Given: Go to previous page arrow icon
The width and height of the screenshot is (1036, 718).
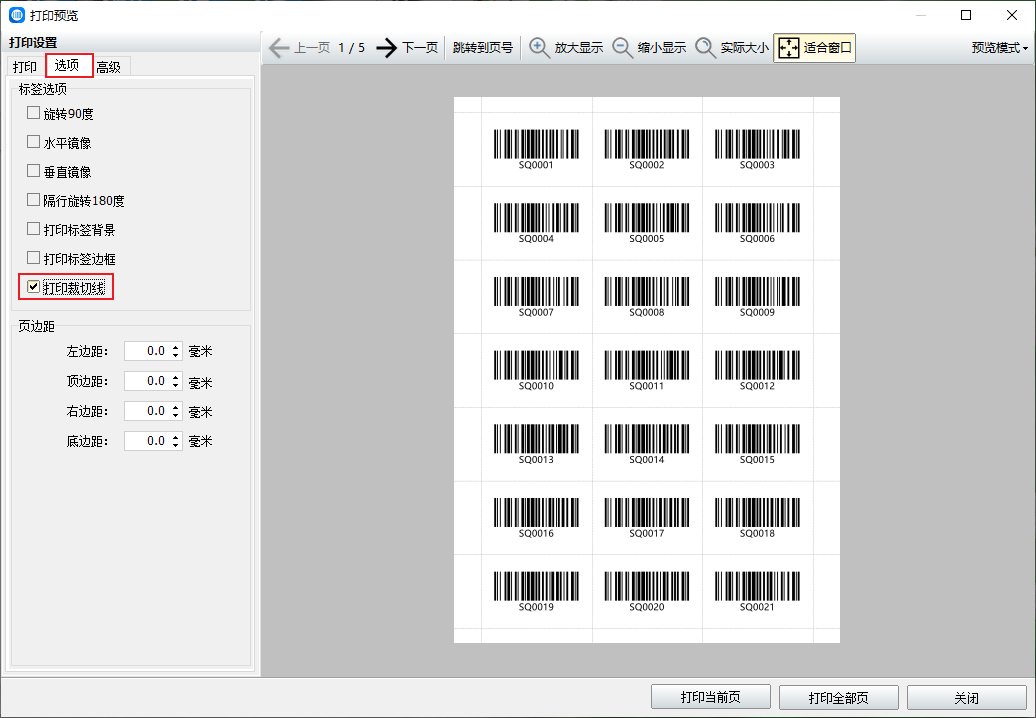Looking at the screenshot, I should 279,48.
